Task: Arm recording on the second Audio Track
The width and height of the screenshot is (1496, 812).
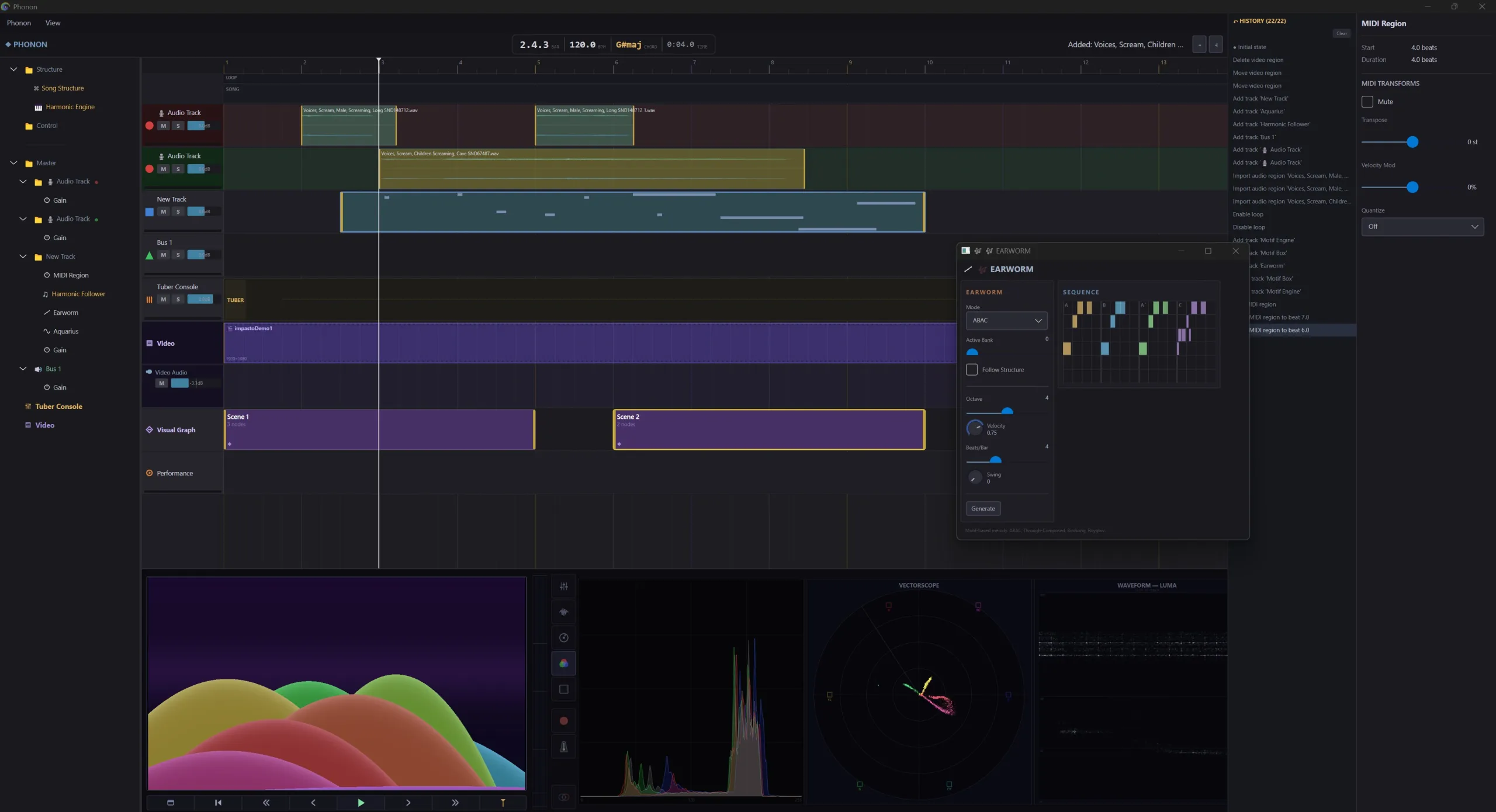Action: tap(149, 169)
